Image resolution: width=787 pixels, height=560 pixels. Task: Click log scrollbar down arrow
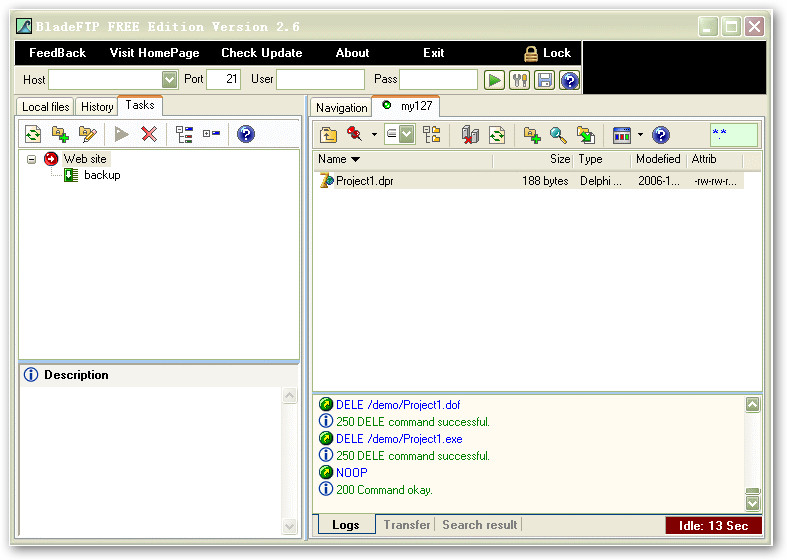coord(752,503)
